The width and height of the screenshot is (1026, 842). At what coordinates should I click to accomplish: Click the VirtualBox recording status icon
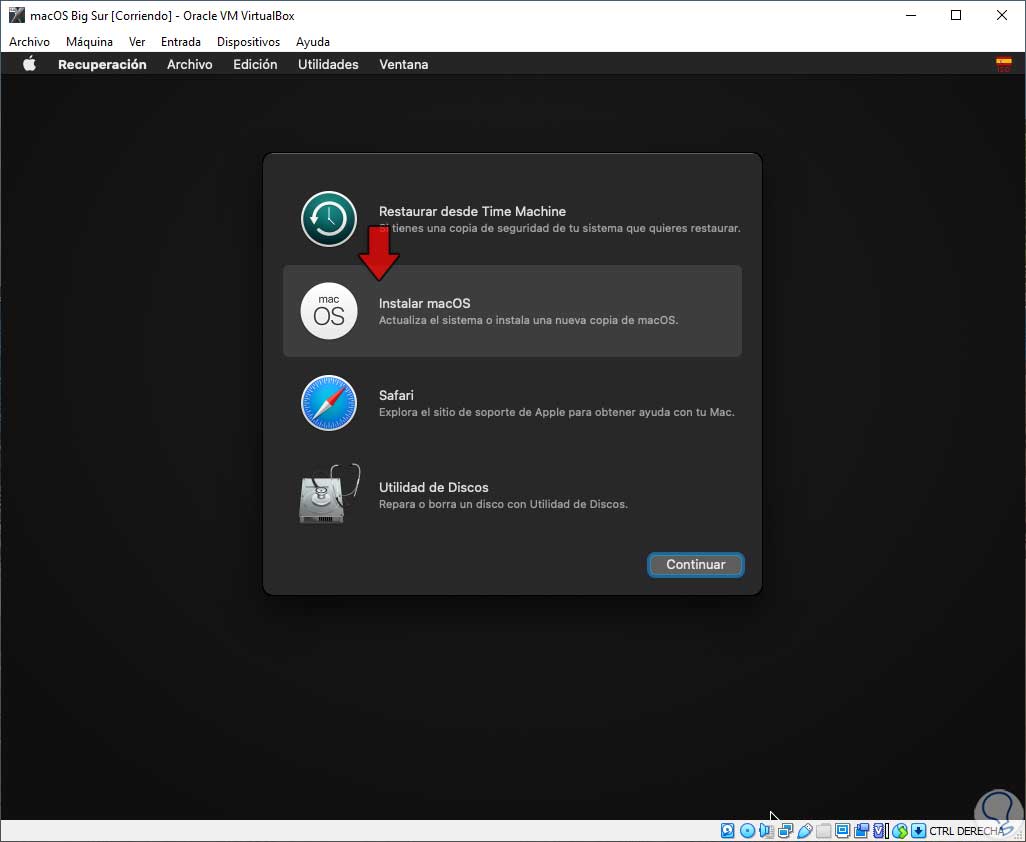861,831
